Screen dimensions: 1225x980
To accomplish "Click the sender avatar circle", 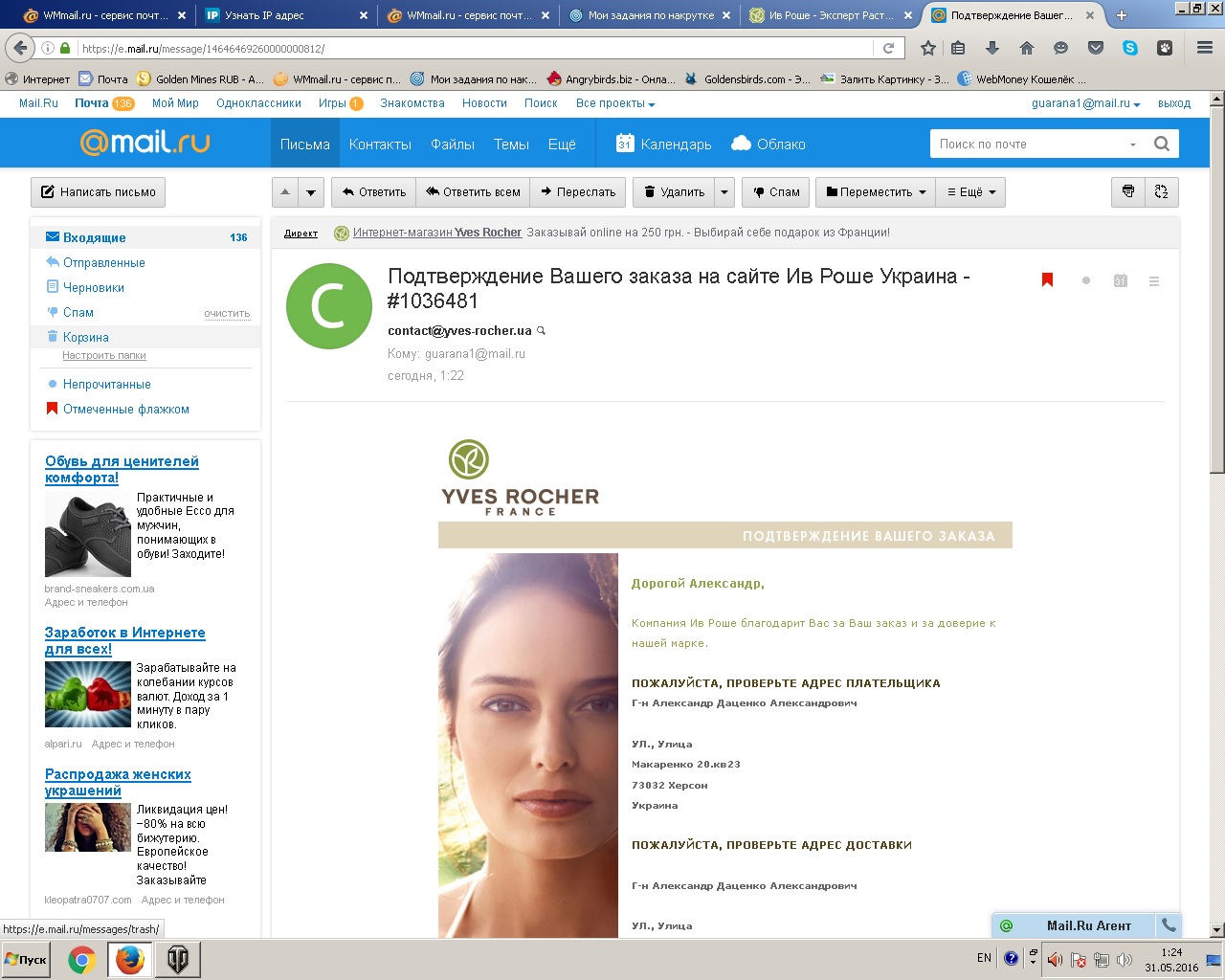I will (x=329, y=306).
